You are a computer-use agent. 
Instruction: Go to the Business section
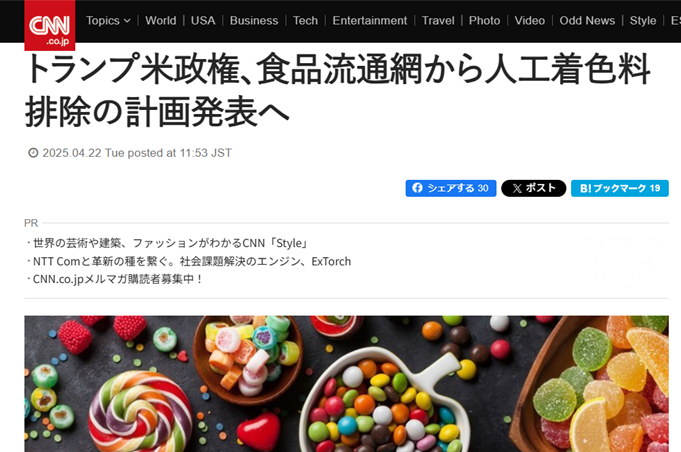pyautogui.click(x=254, y=20)
